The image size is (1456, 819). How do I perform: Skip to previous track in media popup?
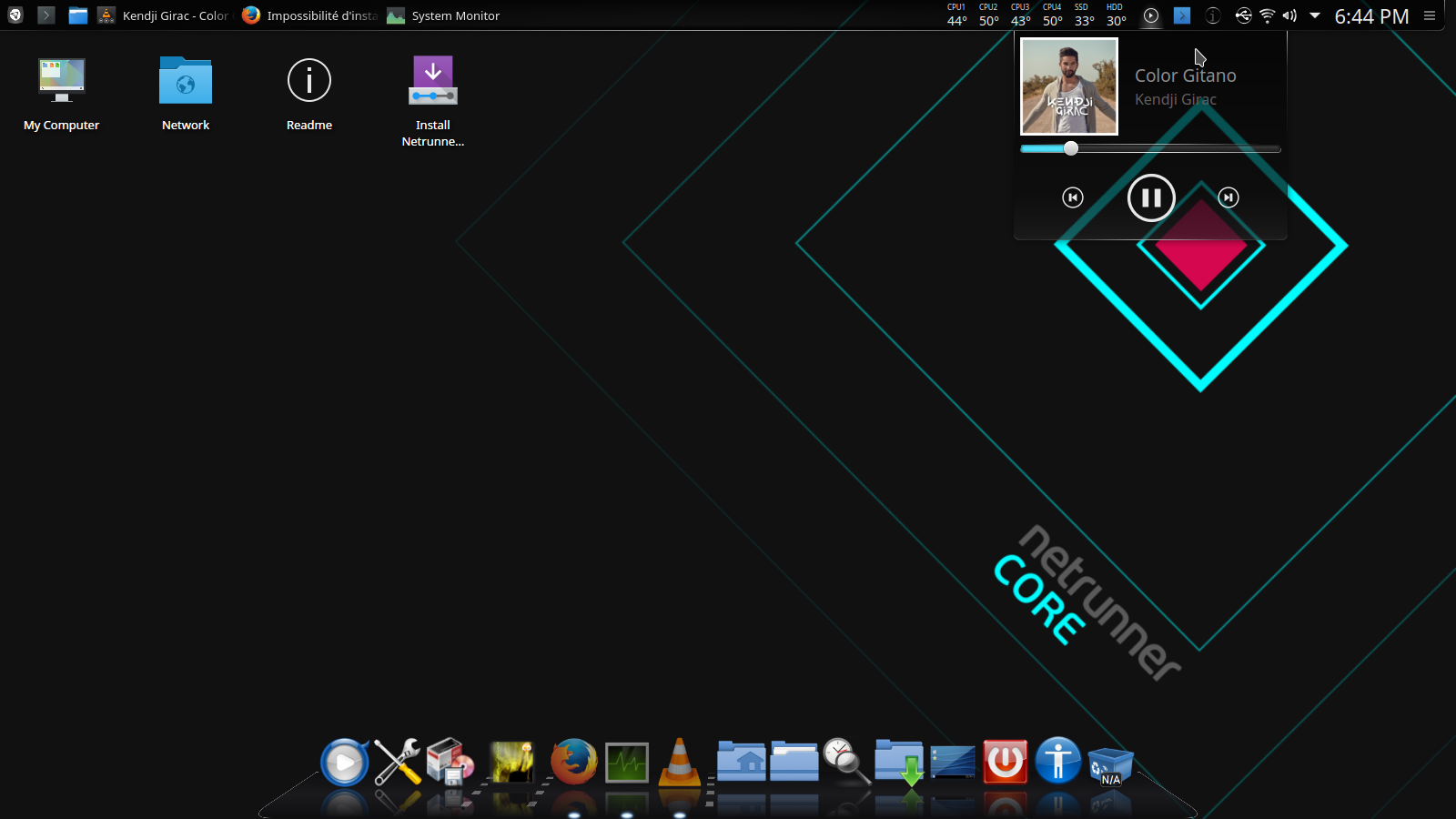coord(1073,197)
